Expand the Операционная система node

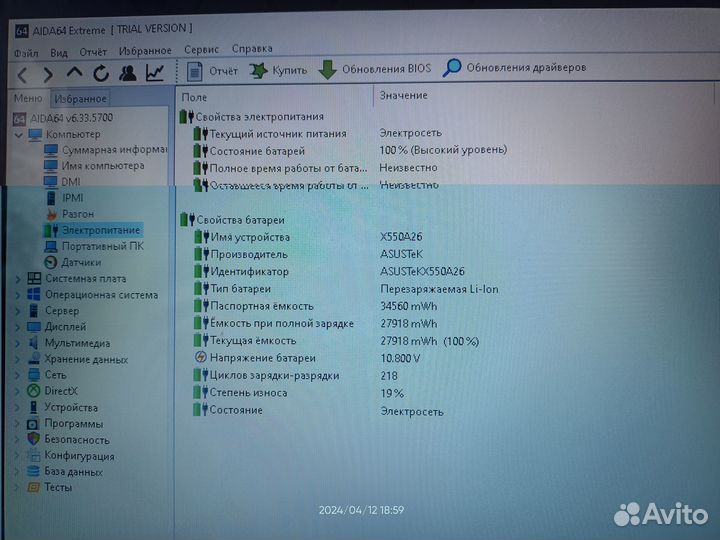click(x=18, y=295)
